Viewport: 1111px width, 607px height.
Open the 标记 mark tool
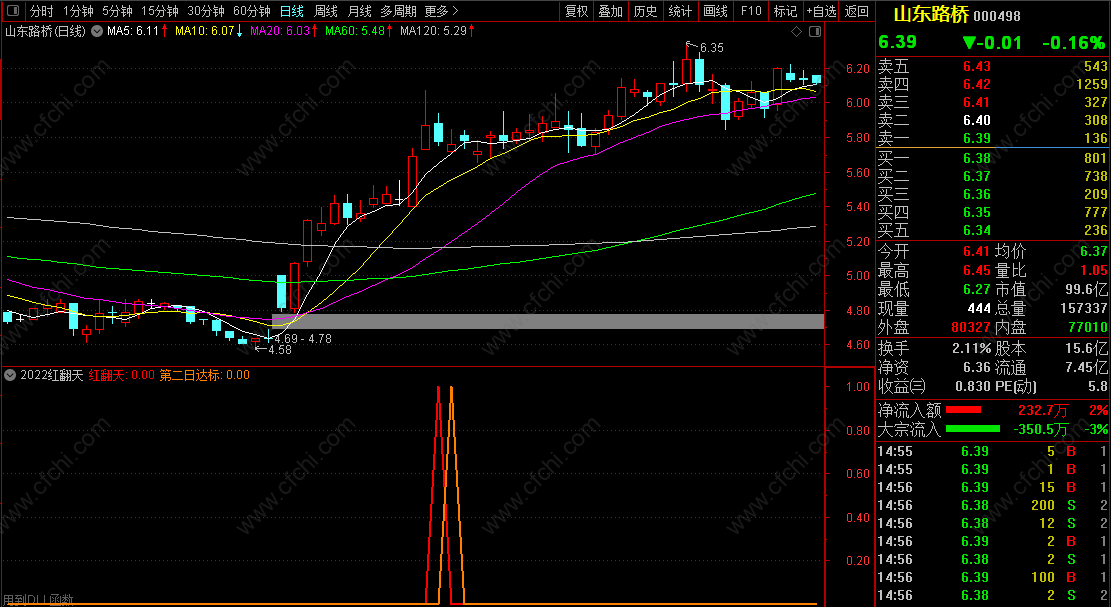pyautogui.click(x=785, y=11)
